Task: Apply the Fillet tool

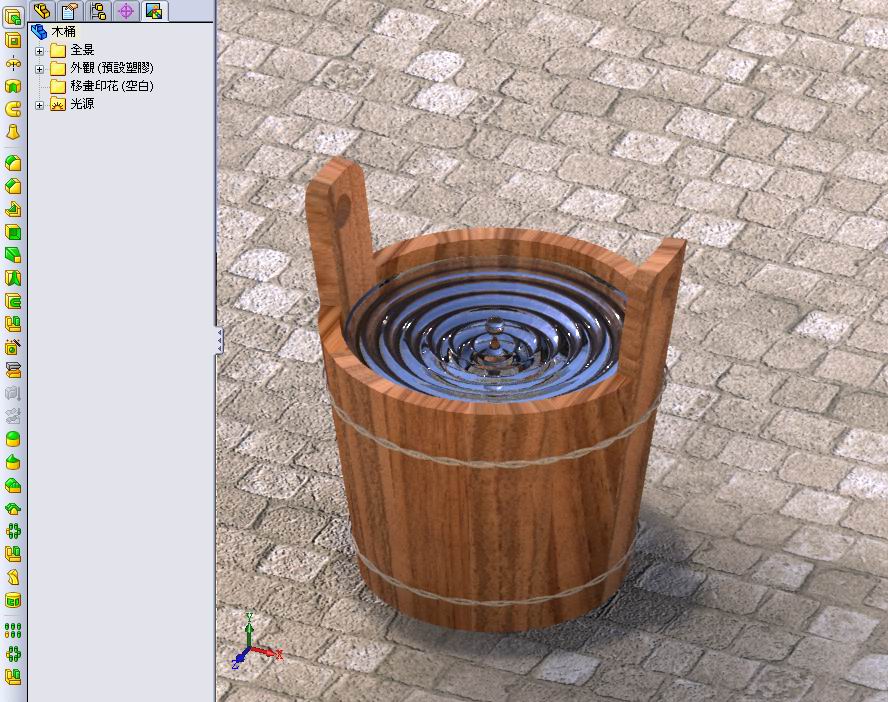Action: (x=12, y=163)
